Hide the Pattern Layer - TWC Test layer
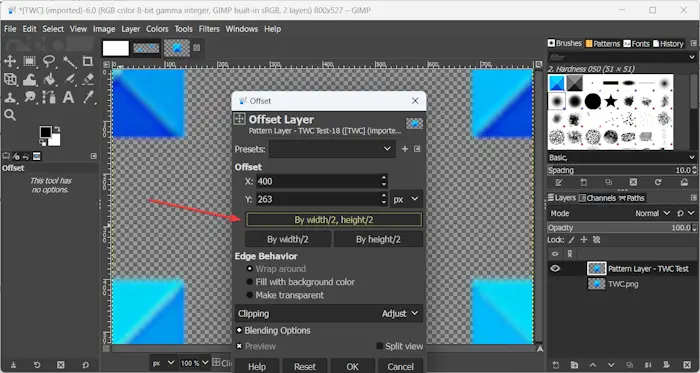The width and height of the screenshot is (700, 373). click(555, 269)
